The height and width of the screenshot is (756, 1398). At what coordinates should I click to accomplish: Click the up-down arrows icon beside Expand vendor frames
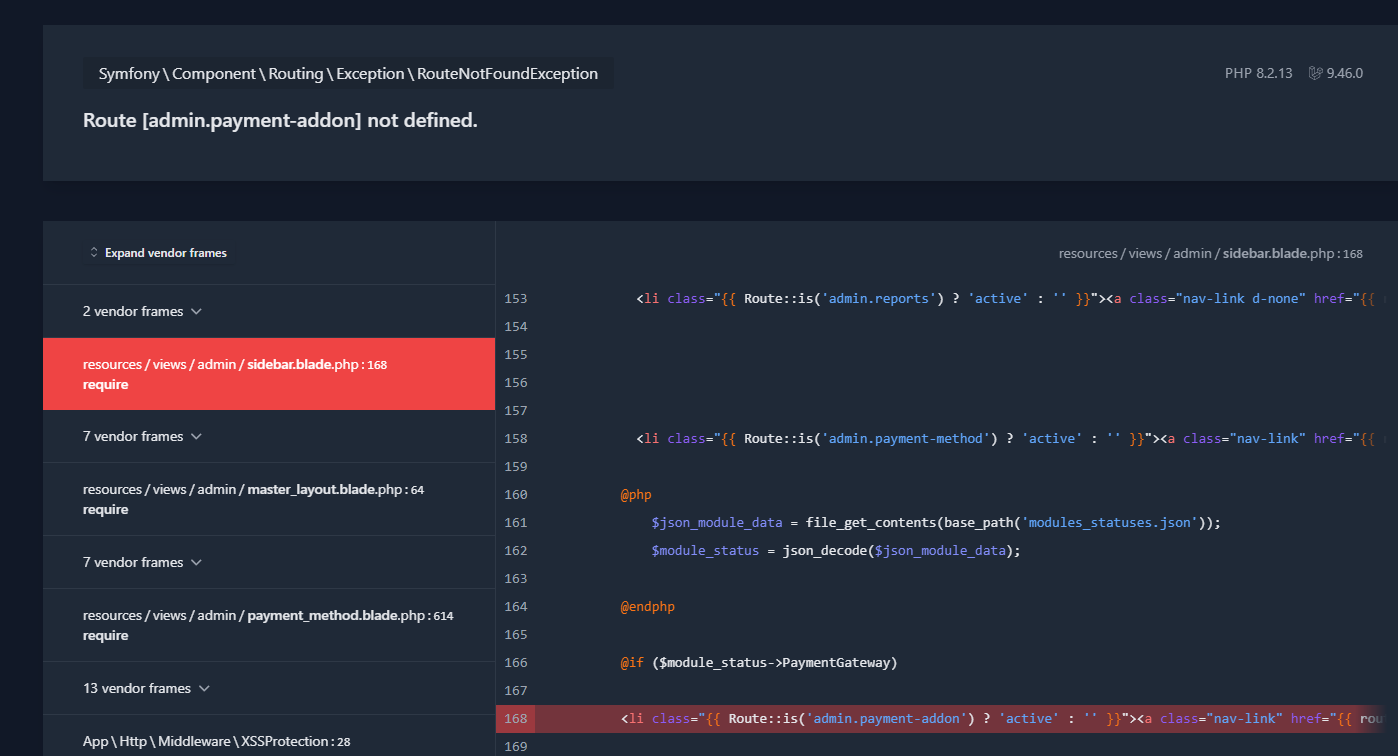pos(94,253)
